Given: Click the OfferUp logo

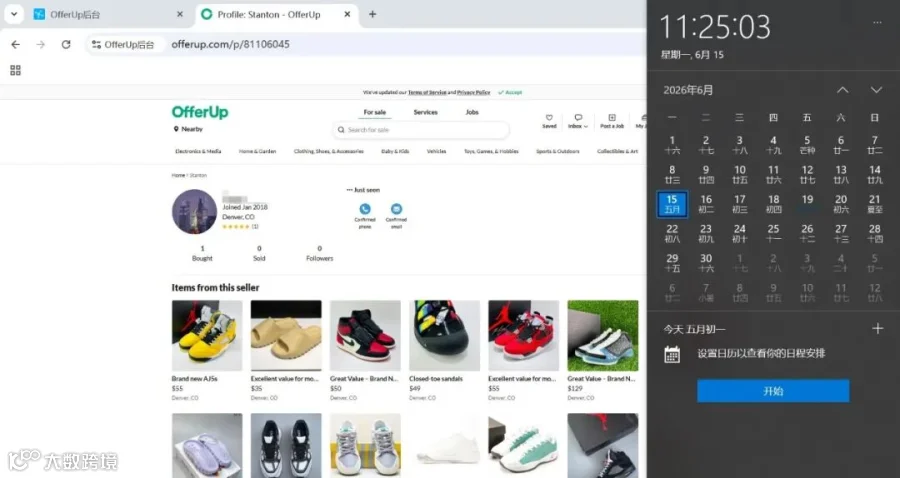Looking at the screenshot, I should pyautogui.click(x=200, y=112).
